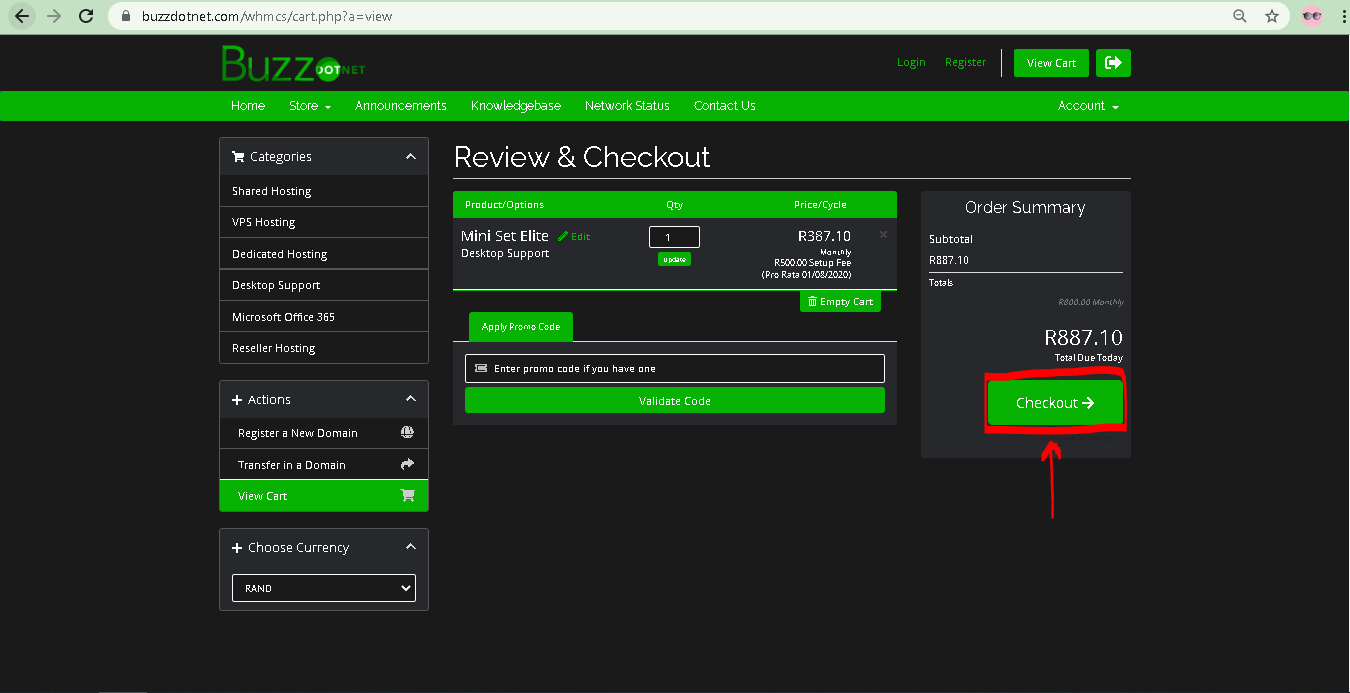Select the Apply Promo Code tab

point(520,327)
